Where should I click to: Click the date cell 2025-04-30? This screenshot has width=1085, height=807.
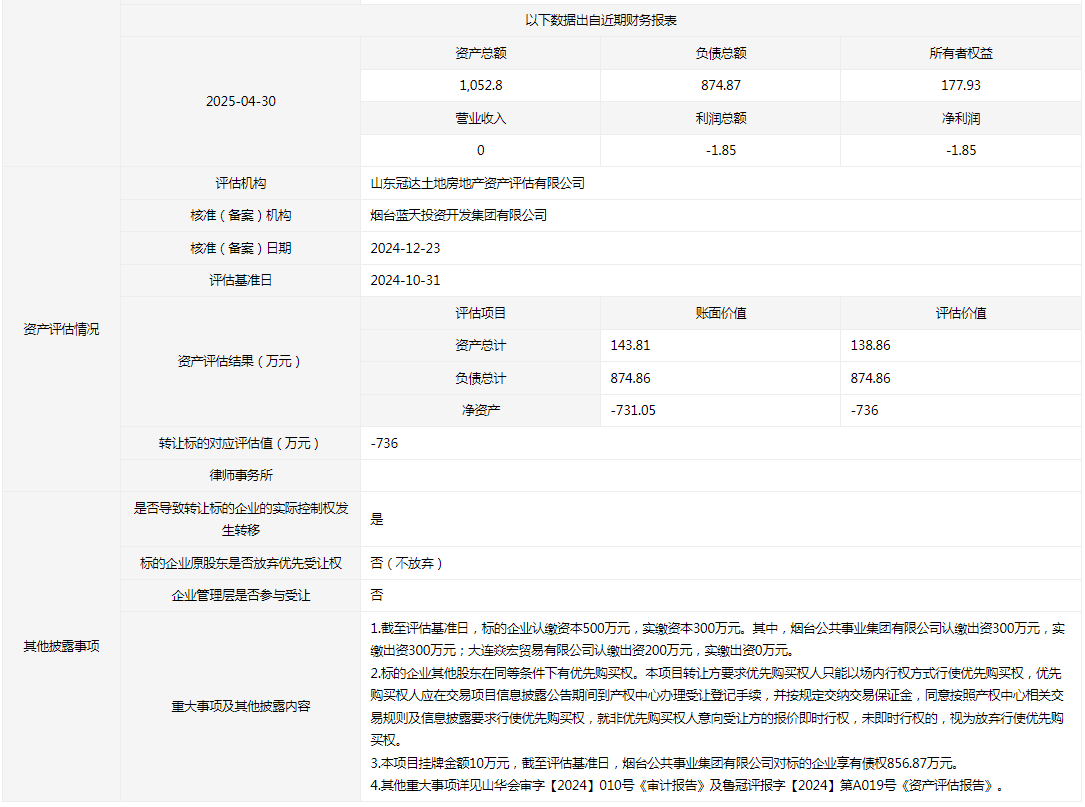(x=240, y=102)
